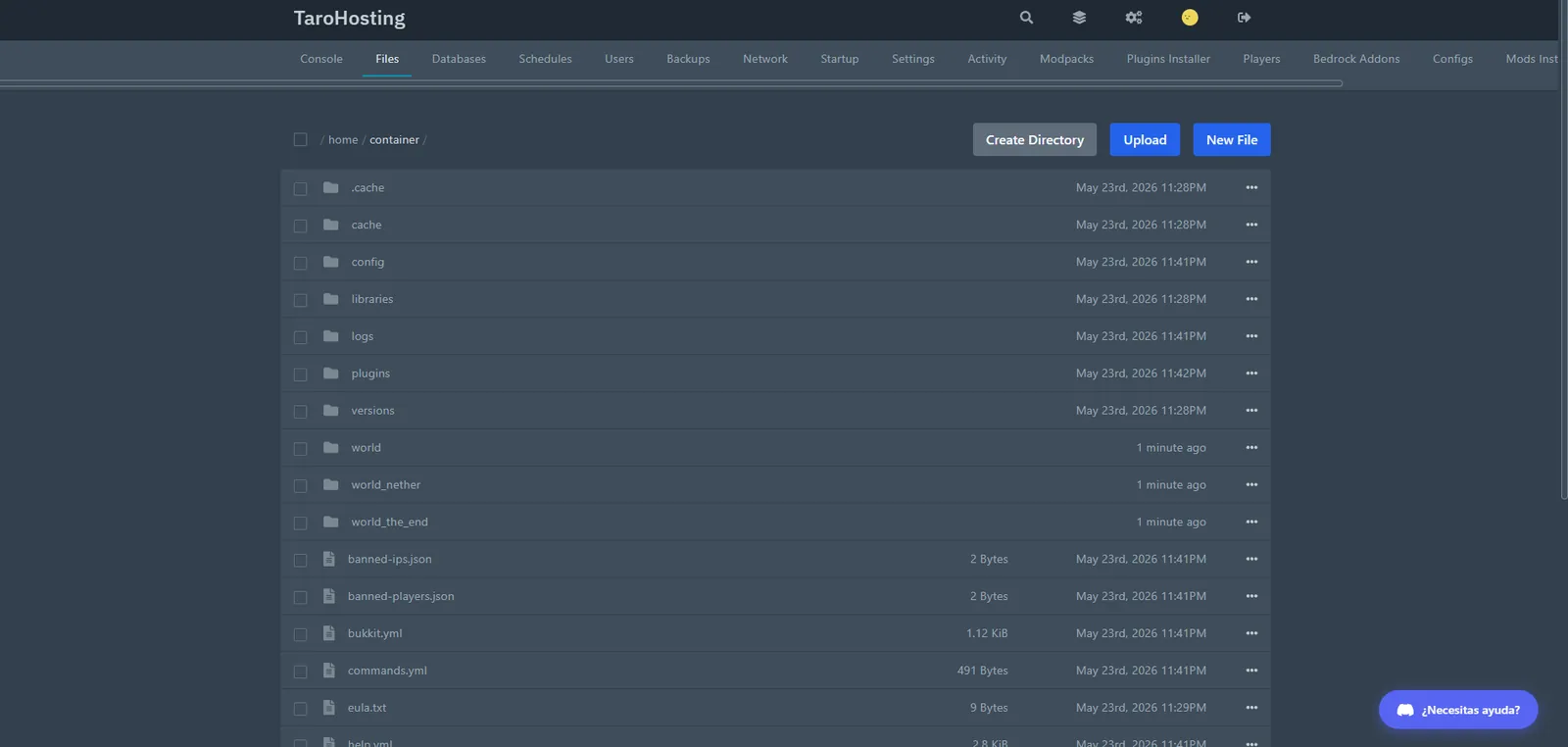Check the banned-players.json checkbox

coord(301,597)
